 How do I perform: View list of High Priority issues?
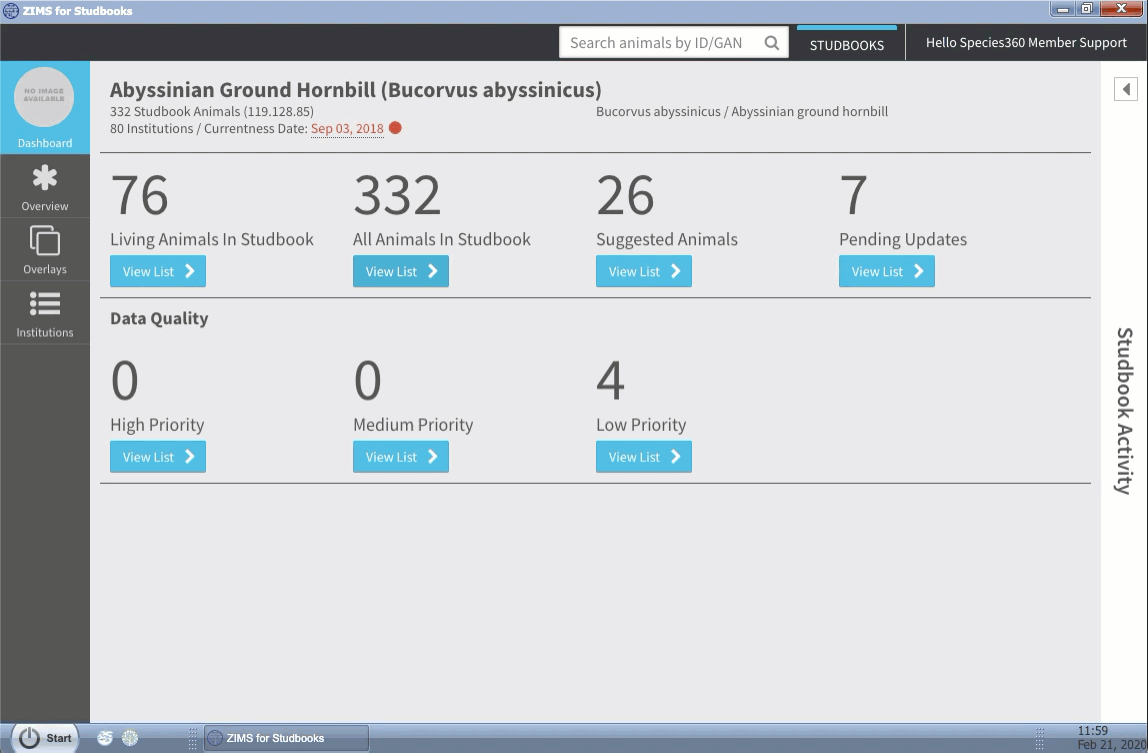tap(158, 456)
